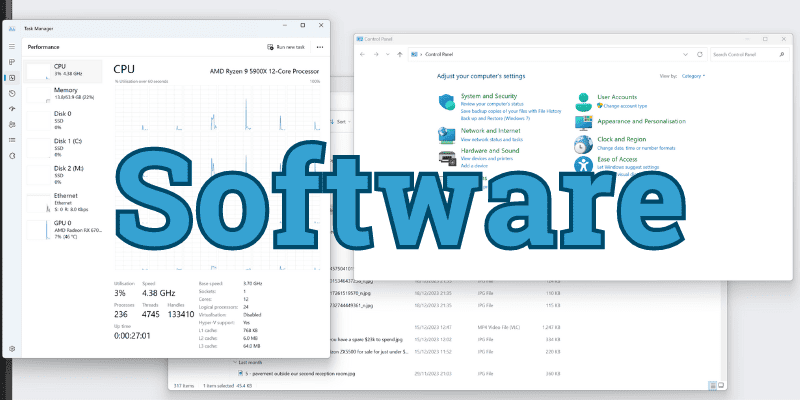Select CPU in Performance resource list
800x400 pixels.
pyautogui.click(x=63, y=70)
